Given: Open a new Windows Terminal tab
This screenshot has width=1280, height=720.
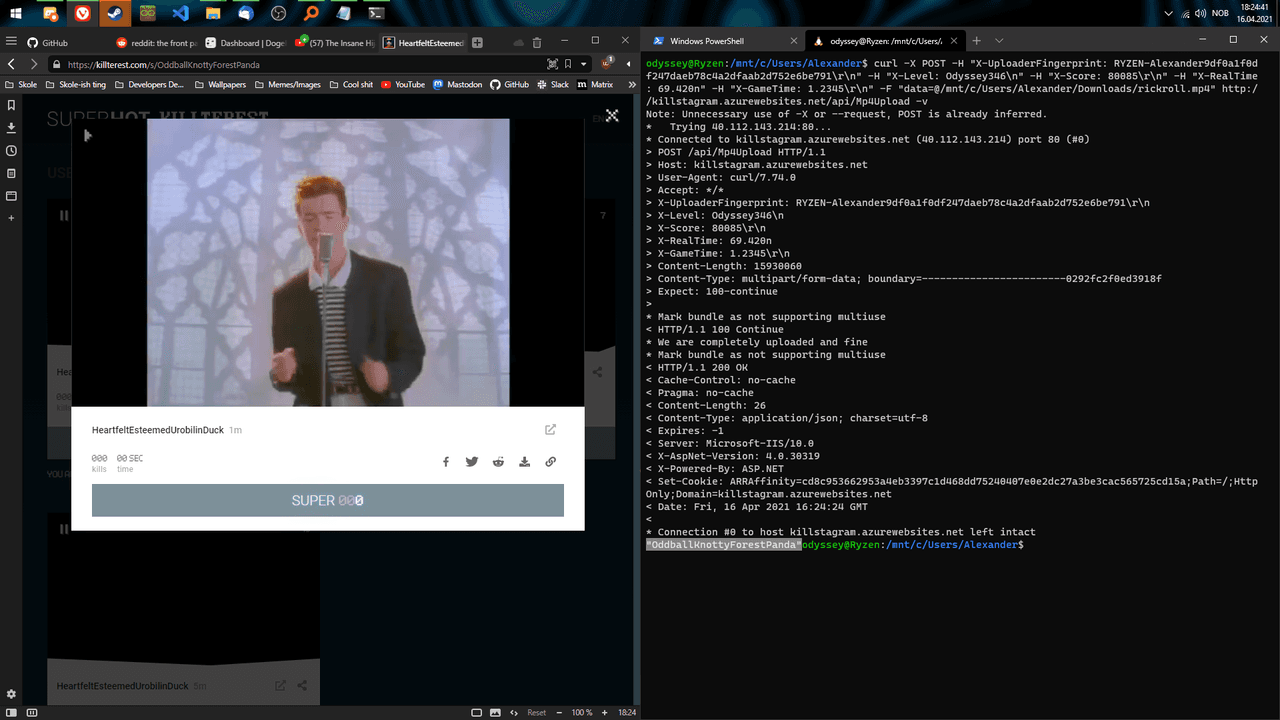Looking at the screenshot, I should tap(977, 41).
